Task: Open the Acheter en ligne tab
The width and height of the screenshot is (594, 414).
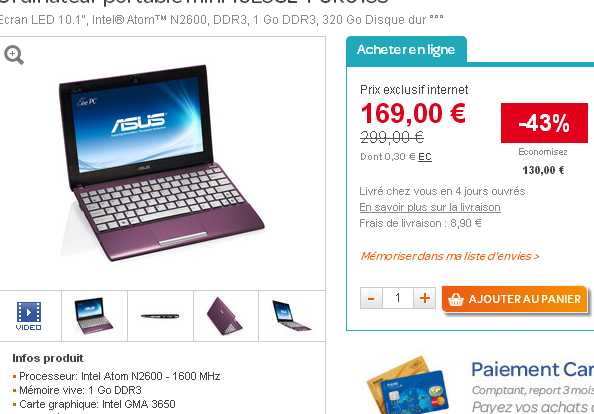Action: point(406,50)
